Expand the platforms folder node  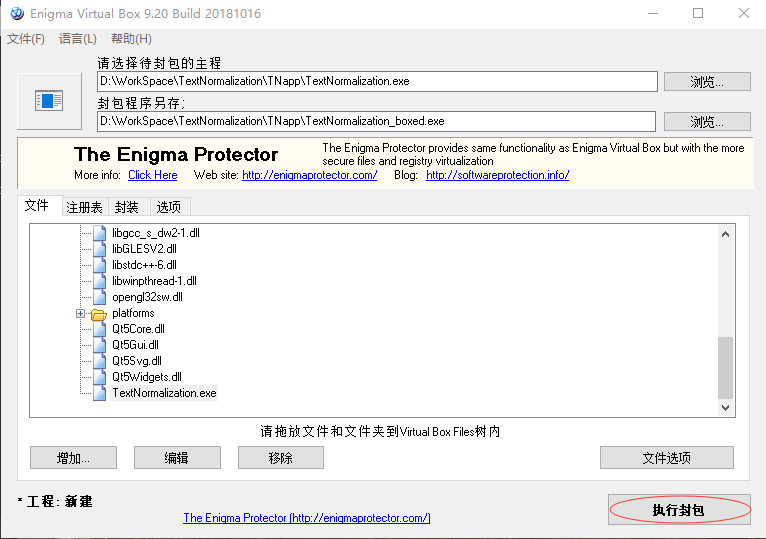(x=81, y=313)
